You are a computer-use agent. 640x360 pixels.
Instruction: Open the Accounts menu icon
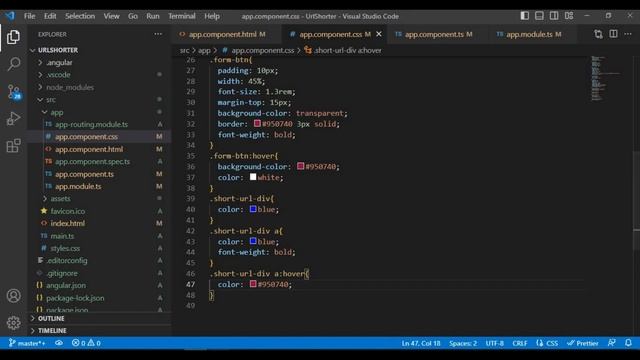tap(13, 296)
